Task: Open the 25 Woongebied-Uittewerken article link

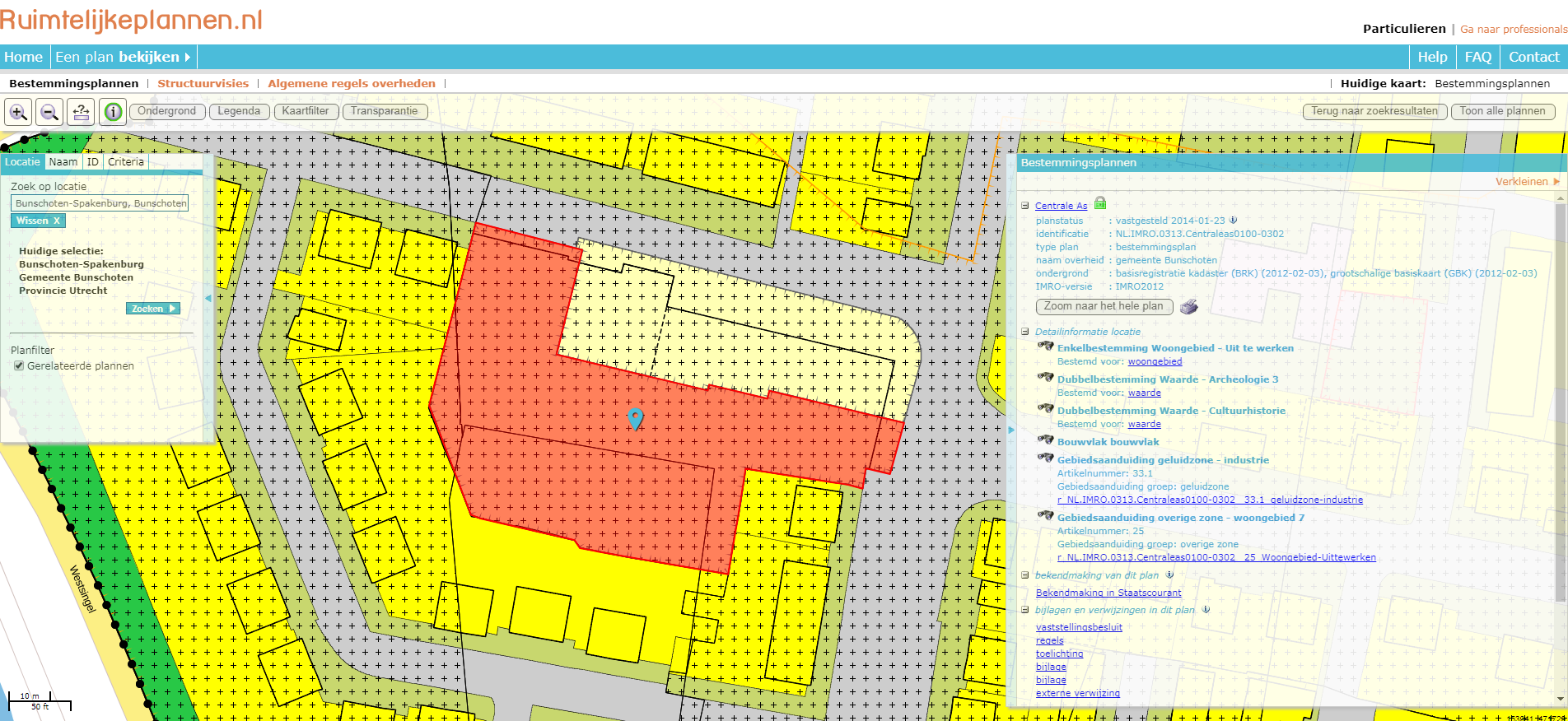Action: [1216, 557]
